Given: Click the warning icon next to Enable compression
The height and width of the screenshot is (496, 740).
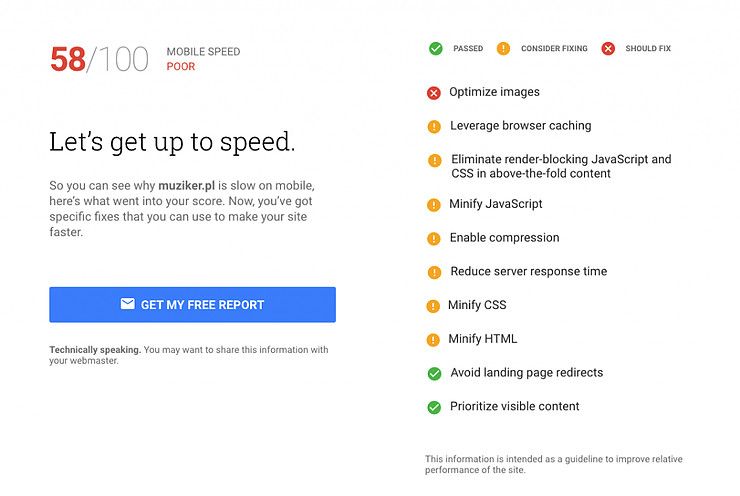Looking at the screenshot, I should [x=434, y=239].
